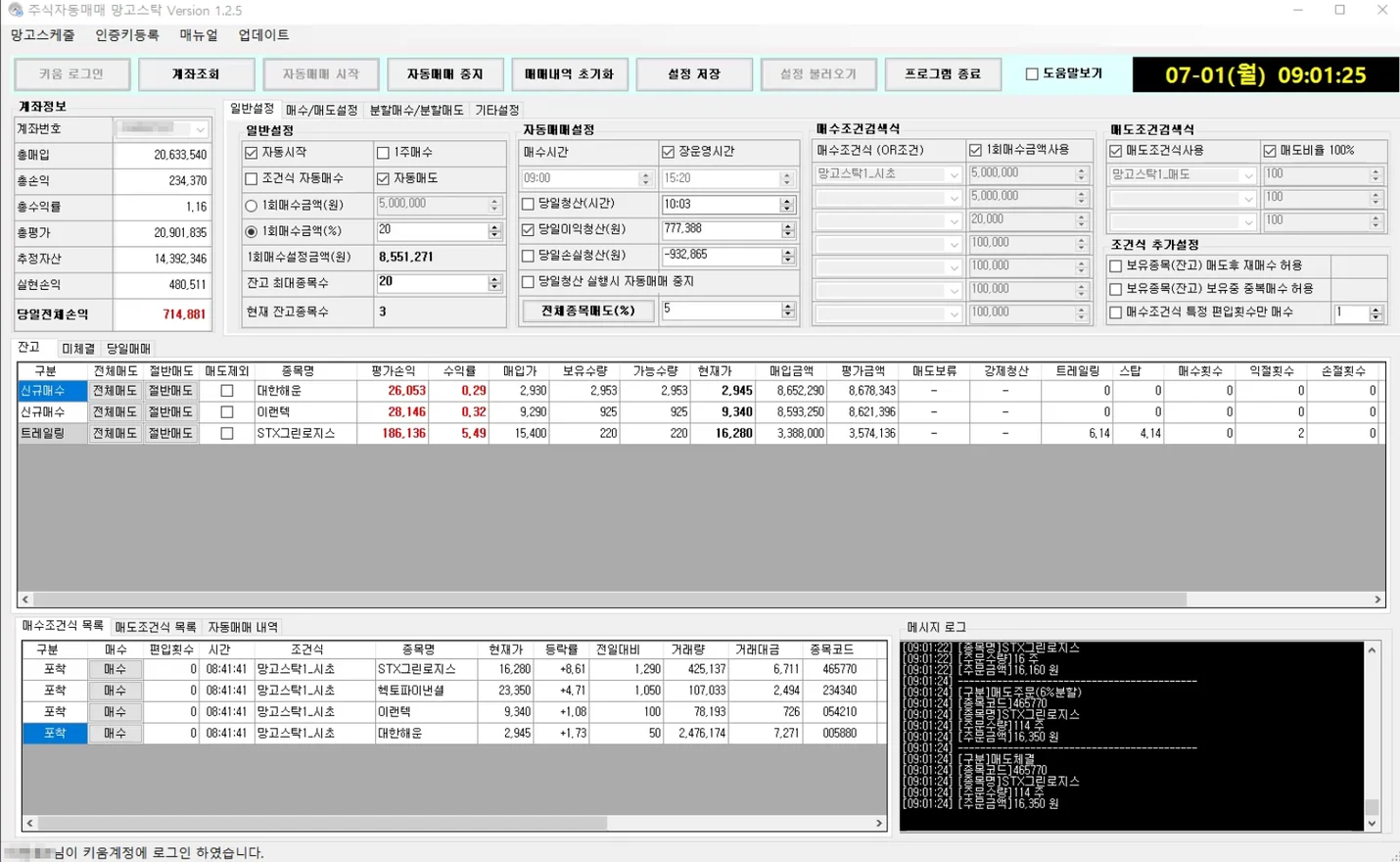The image size is (1400, 862).
Task: Click the 당일이익청산 777,388 input field
Action: 721,229
